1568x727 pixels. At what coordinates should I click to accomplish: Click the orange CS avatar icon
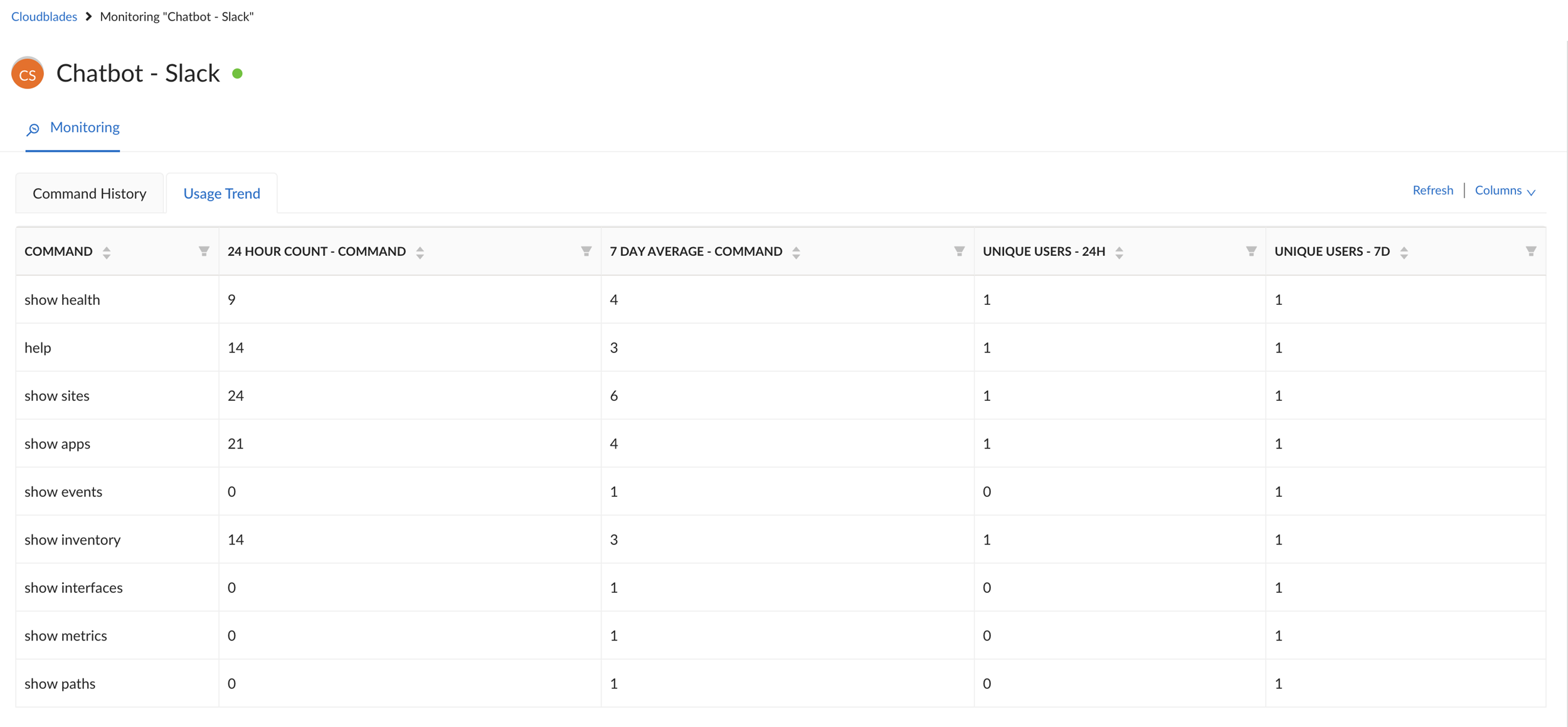tap(28, 73)
